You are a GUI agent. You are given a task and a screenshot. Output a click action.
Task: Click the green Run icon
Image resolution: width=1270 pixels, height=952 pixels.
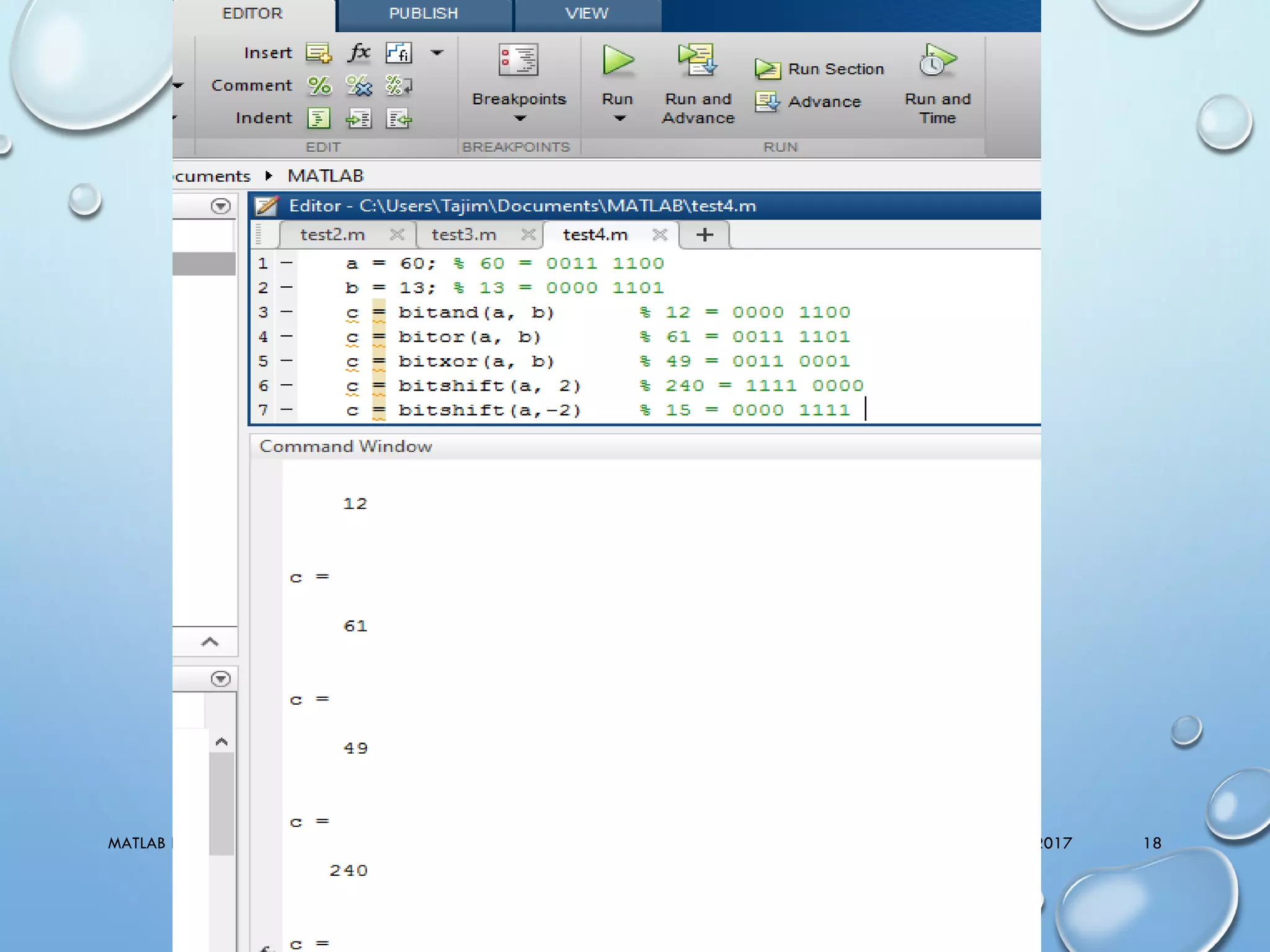(618, 61)
